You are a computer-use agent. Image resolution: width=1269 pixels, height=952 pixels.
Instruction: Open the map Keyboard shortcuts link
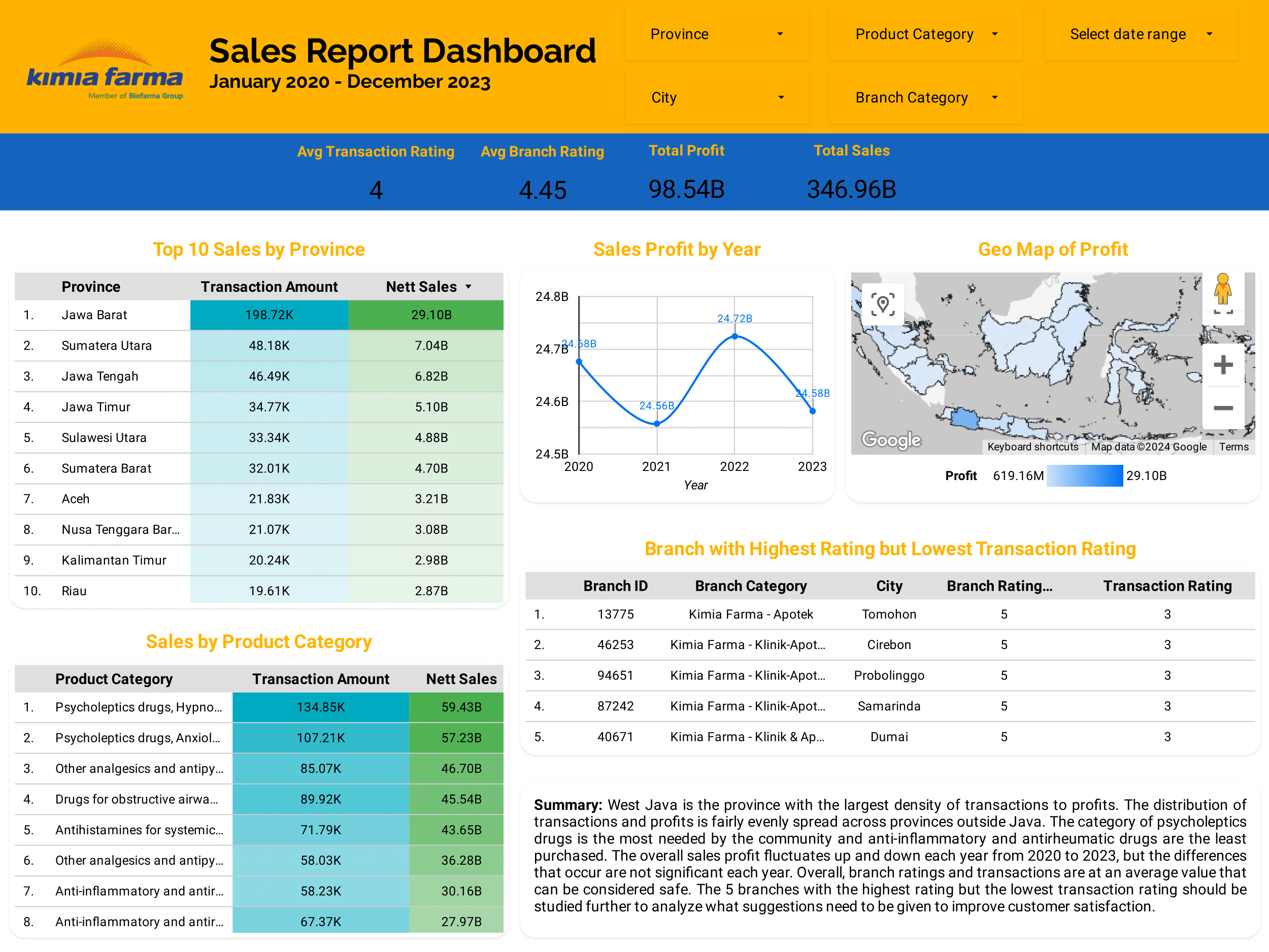point(1032,447)
